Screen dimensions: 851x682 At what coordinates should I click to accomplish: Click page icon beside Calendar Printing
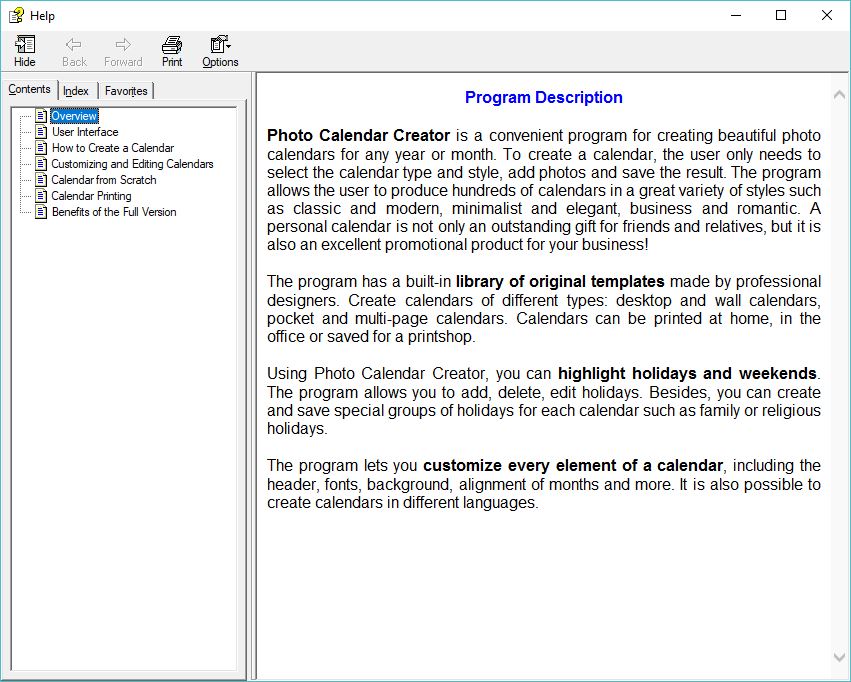tap(41, 196)
